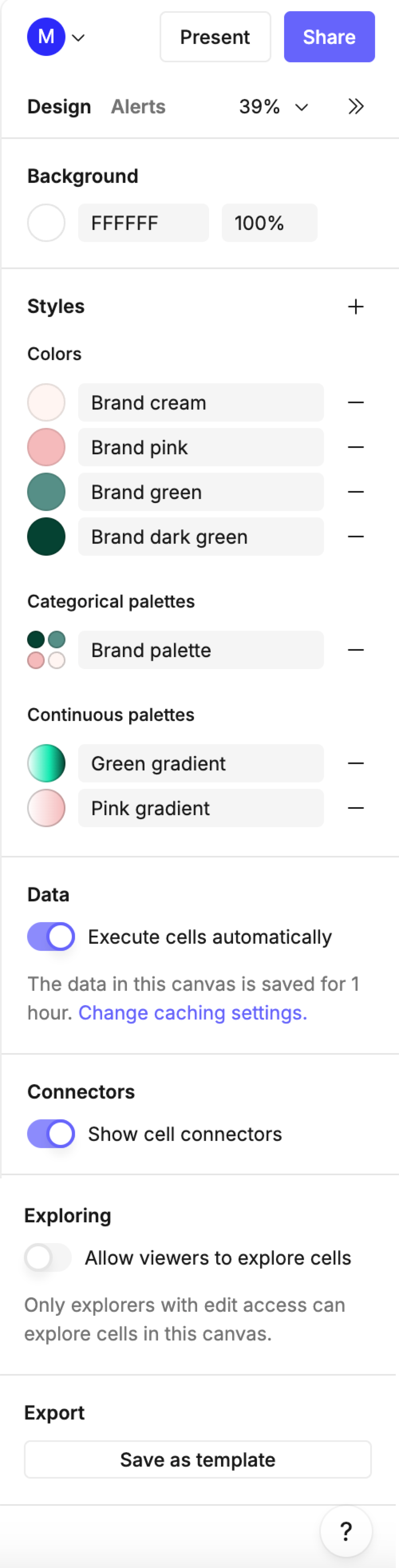This screenshot has width=399, height=1568.
Task: Switch to the Alerts tab
Action: (138, 107)
